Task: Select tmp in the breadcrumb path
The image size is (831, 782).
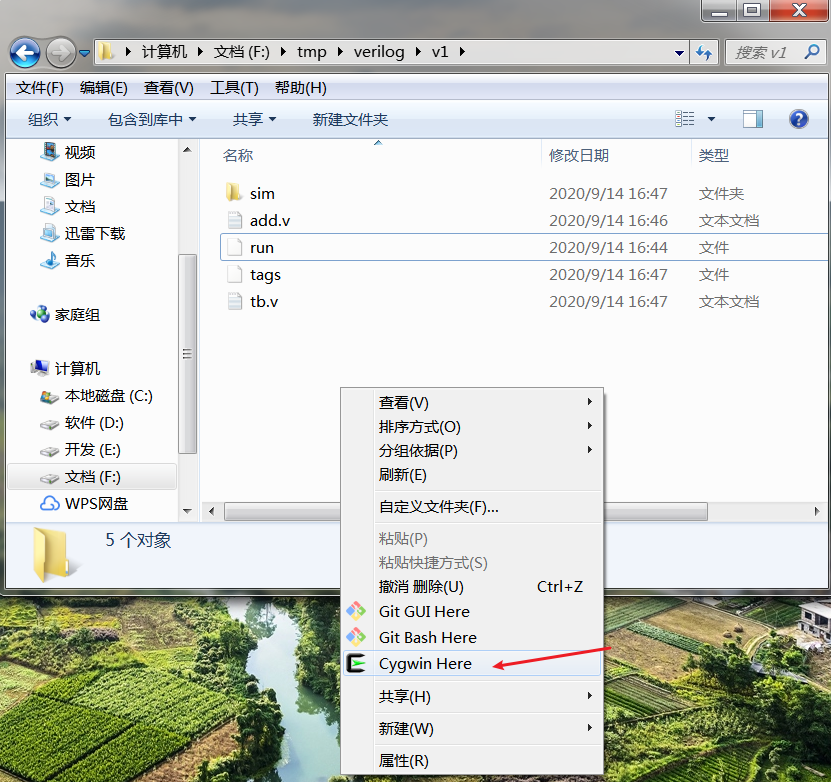Action: pyautogui.click(x=312, y=52)
